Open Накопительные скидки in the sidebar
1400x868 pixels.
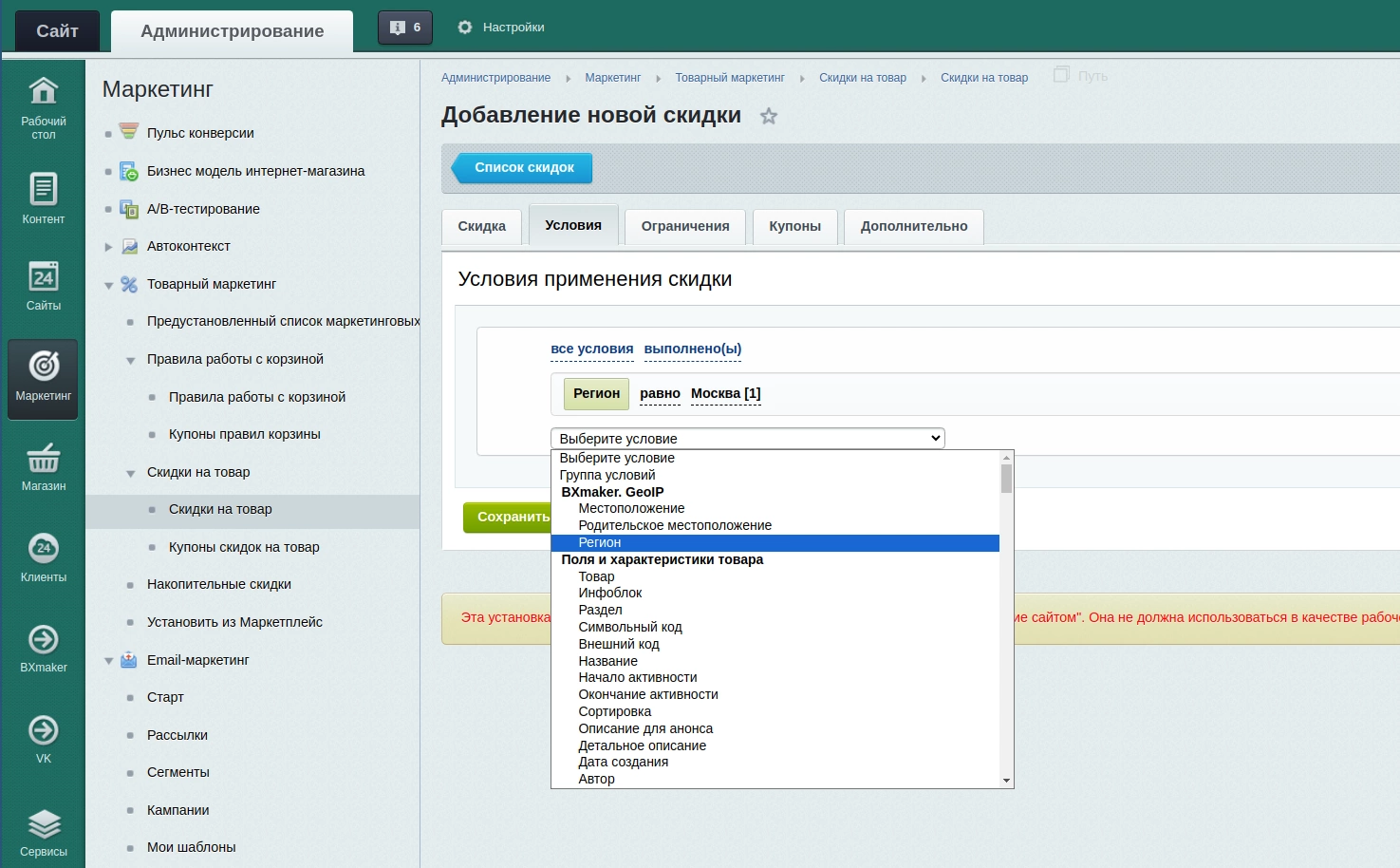coord(218,584)
